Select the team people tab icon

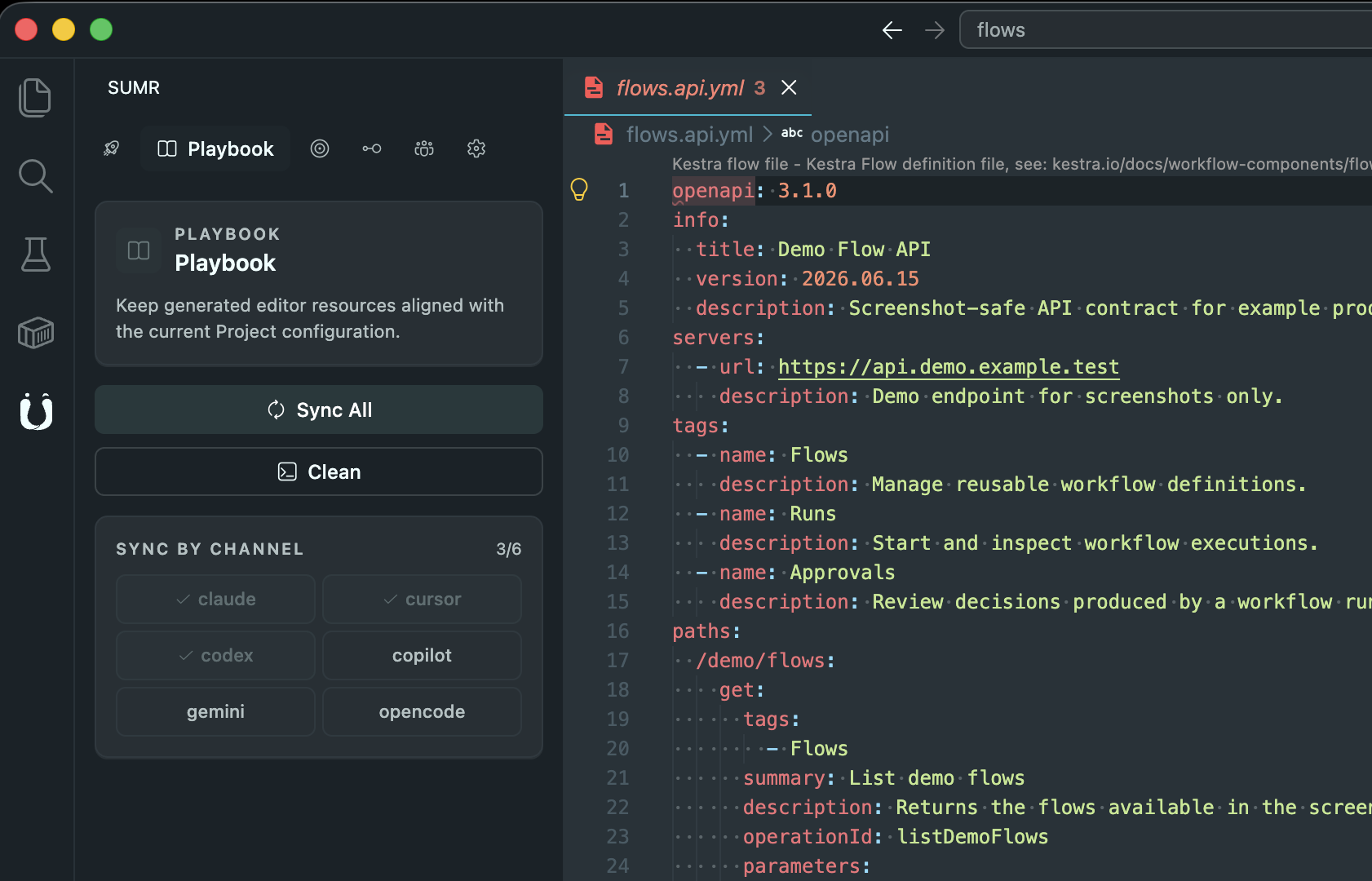pyautogui.click(x=424, y=148)
